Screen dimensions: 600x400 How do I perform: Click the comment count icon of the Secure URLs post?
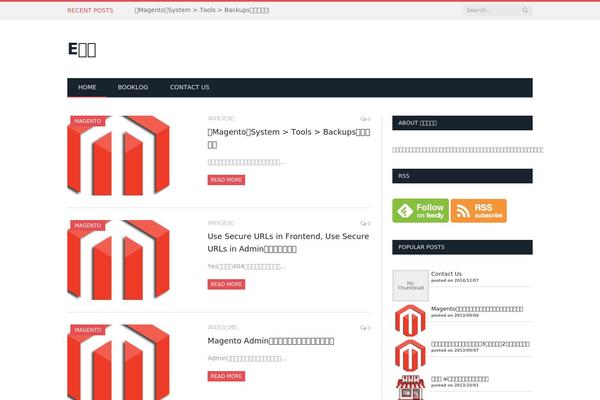[365, 224]
